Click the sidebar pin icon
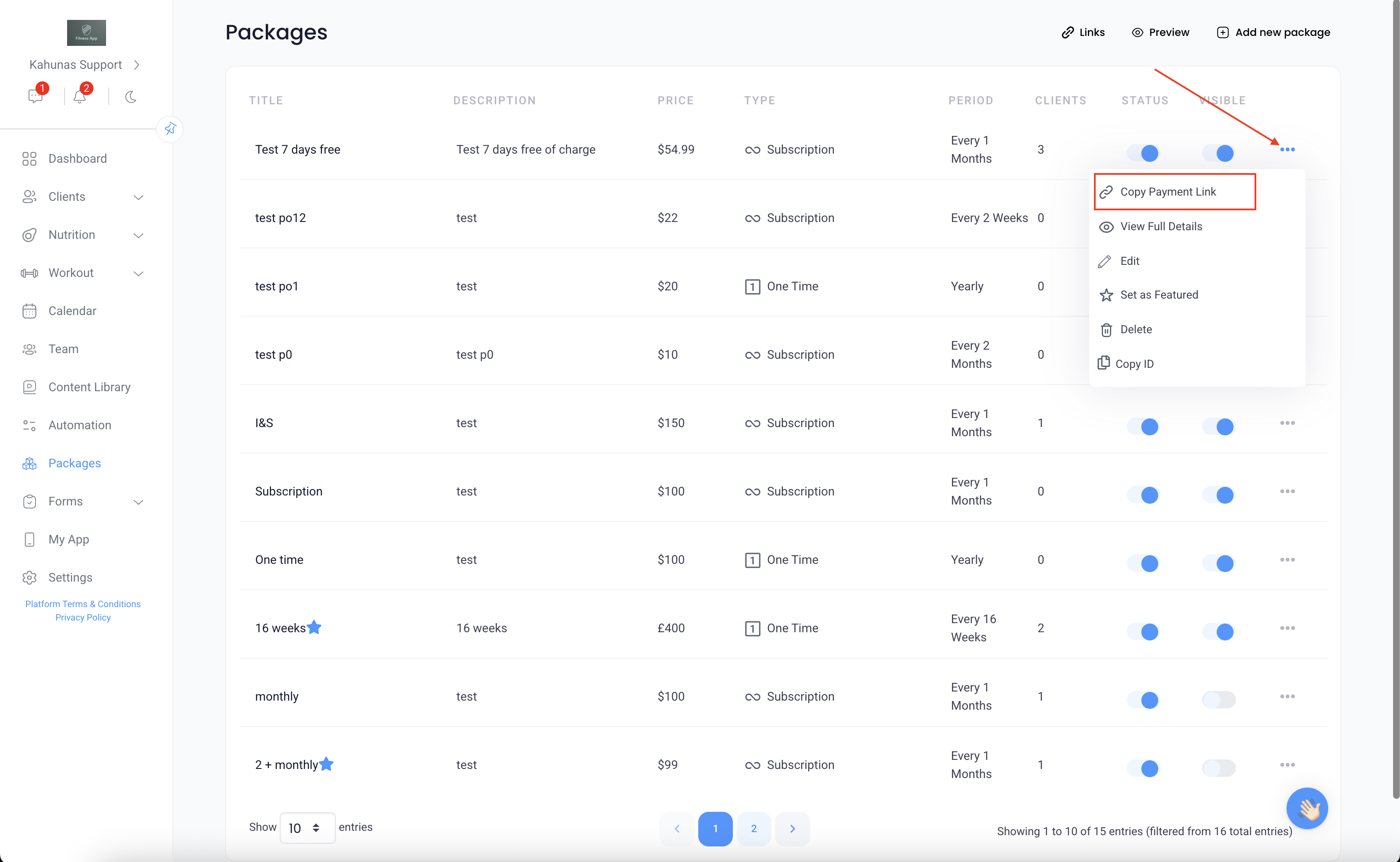 tap(170, 129)
